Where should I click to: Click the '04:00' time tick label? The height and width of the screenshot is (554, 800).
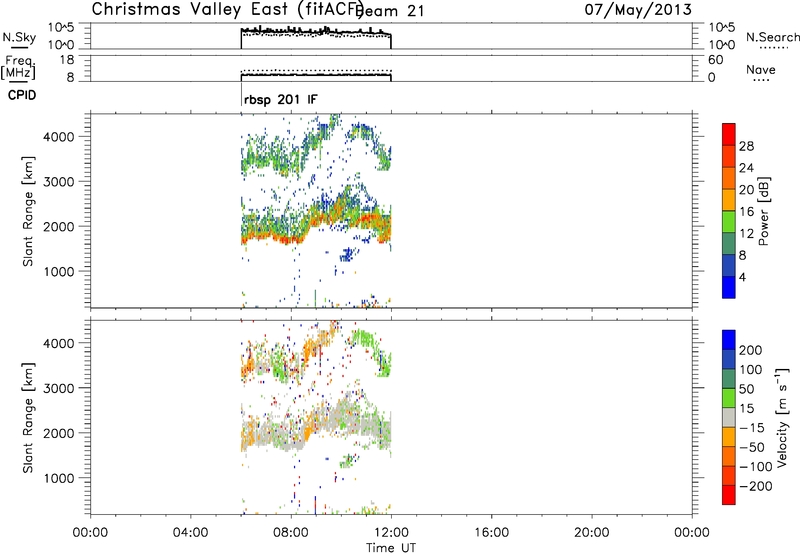(x=190, y=533)
